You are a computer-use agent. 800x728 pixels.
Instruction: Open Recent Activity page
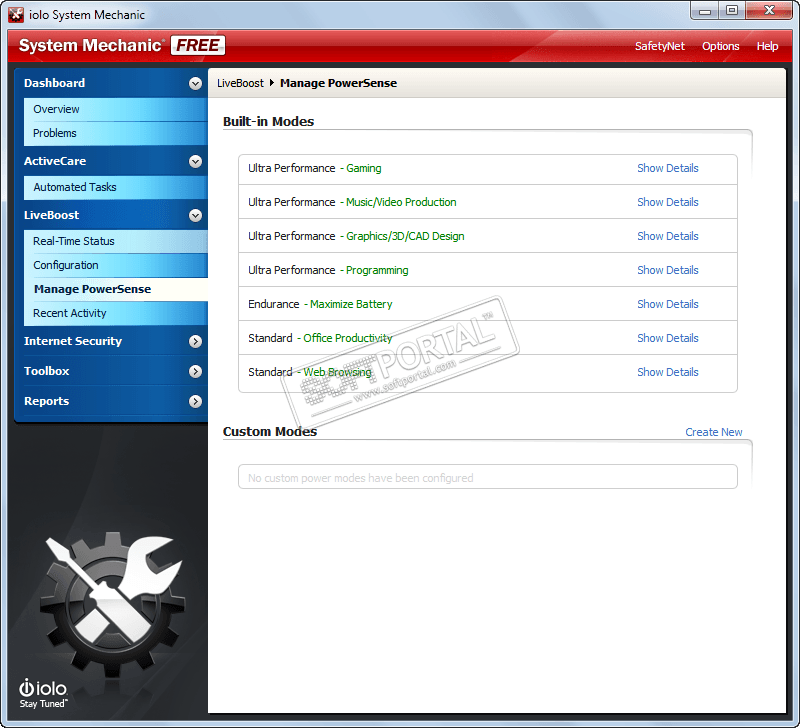(116, 313)
